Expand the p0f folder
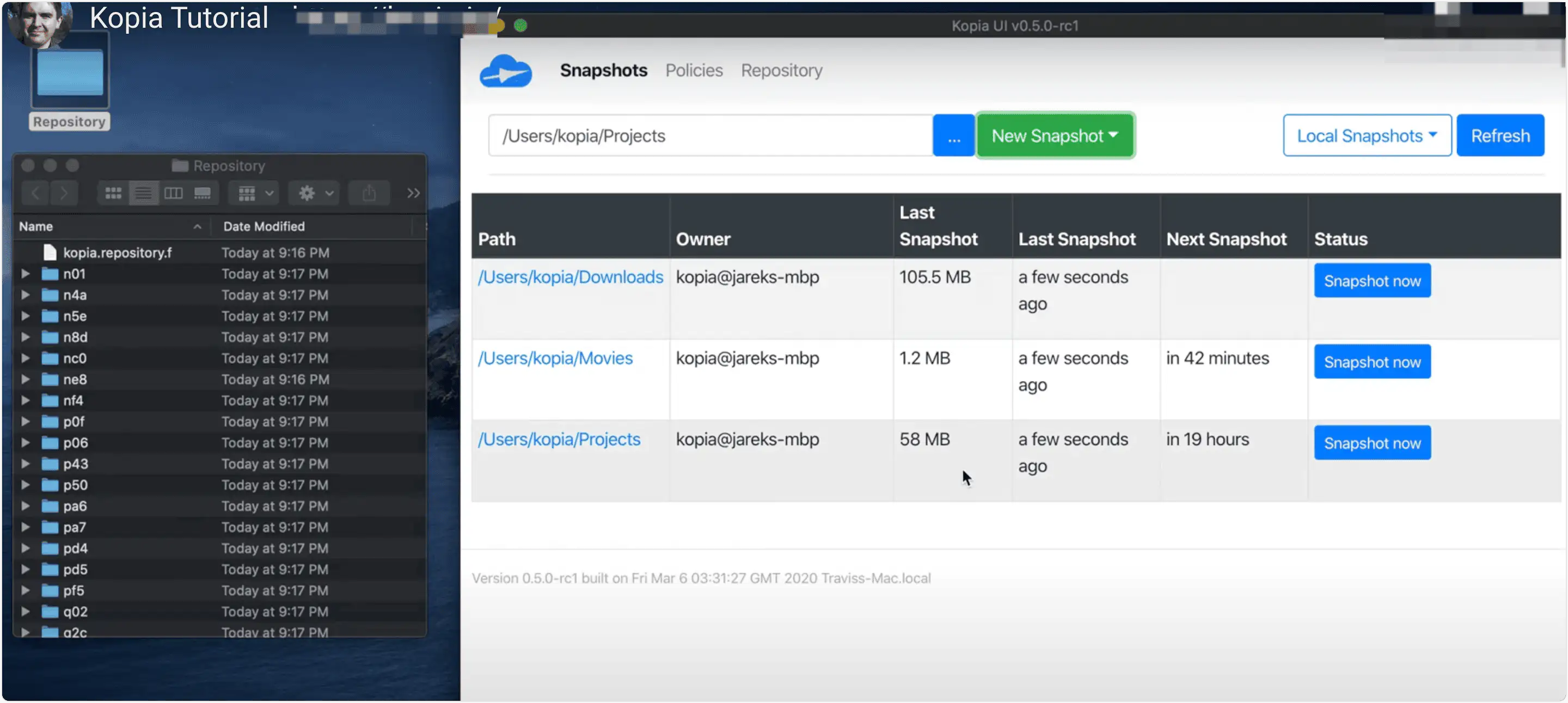This screenshot has width=1568, height=703. (x=26, y=422)
